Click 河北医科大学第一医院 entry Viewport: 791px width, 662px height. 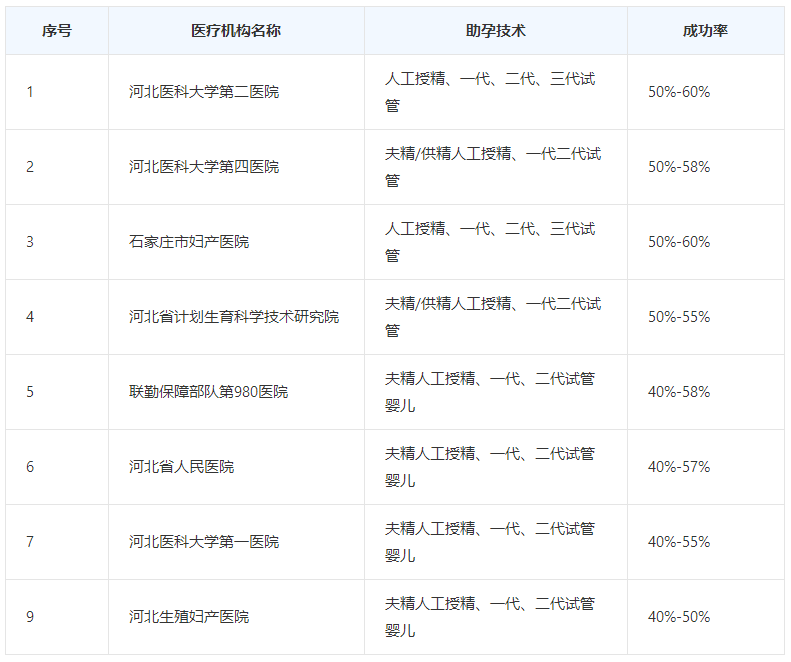pos(204,542)
